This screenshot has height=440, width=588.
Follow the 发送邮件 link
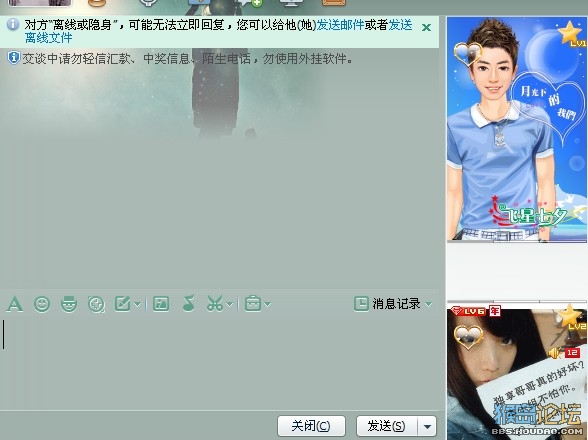click(340, 25)
